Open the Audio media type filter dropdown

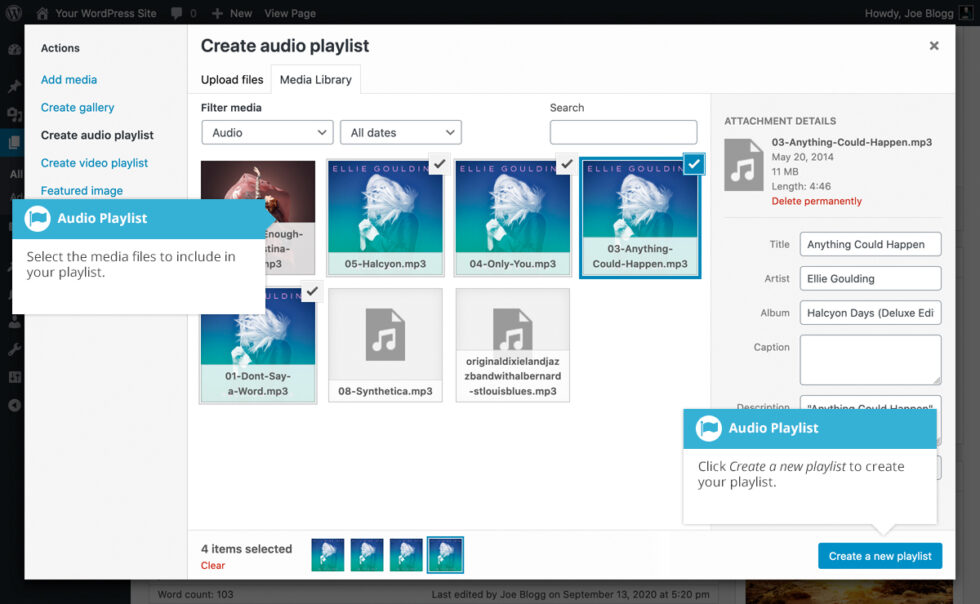click(267, 132)
